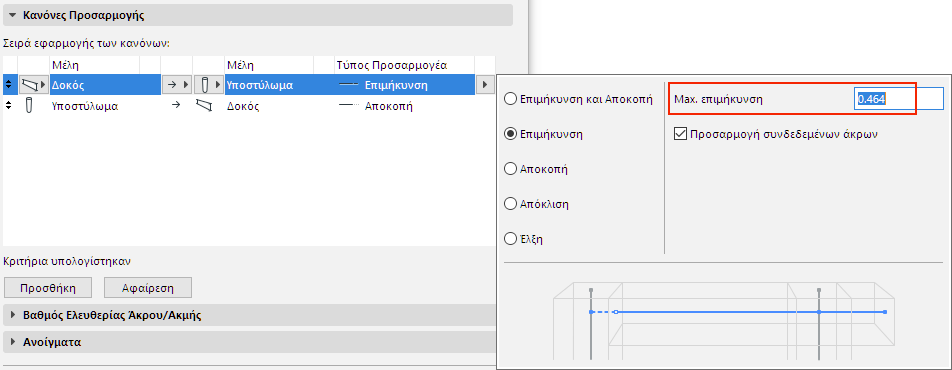Open the arrow direction dropdown in first row
This screenshot has height=370, width=952.
click(177, 84)
